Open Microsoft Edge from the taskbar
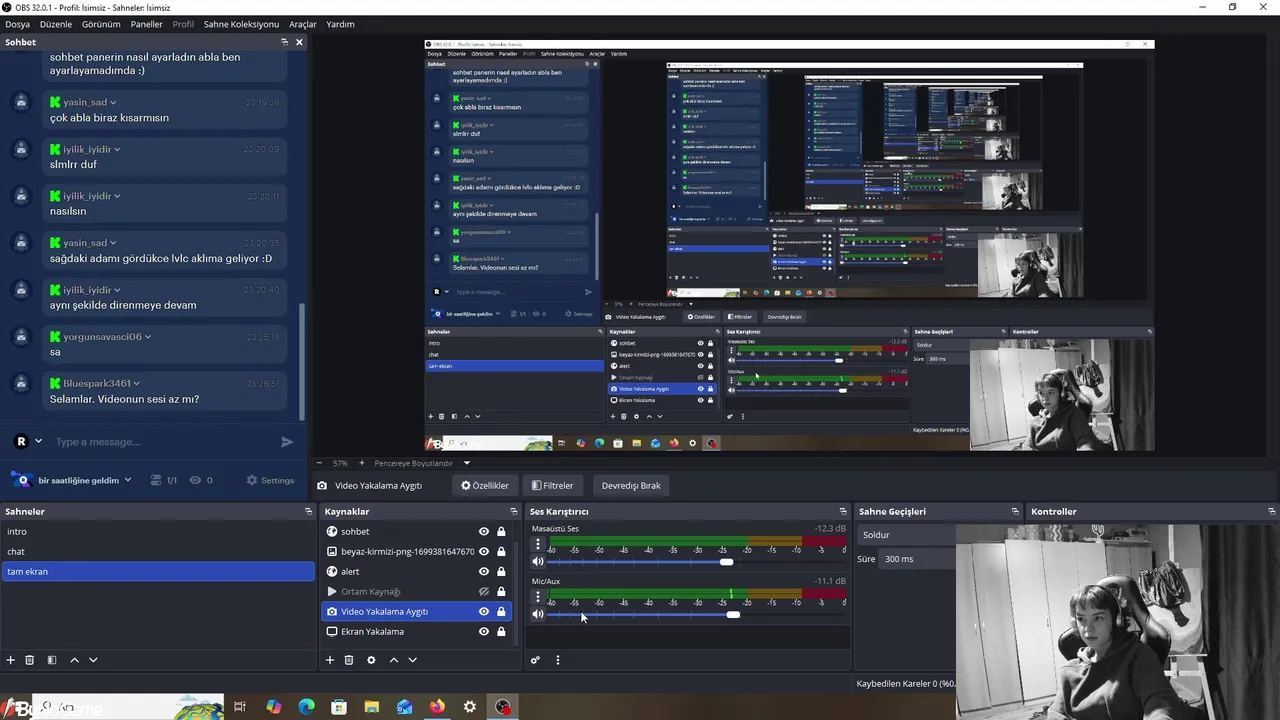Screen dimensions: 1280x720 pos(306,707)
